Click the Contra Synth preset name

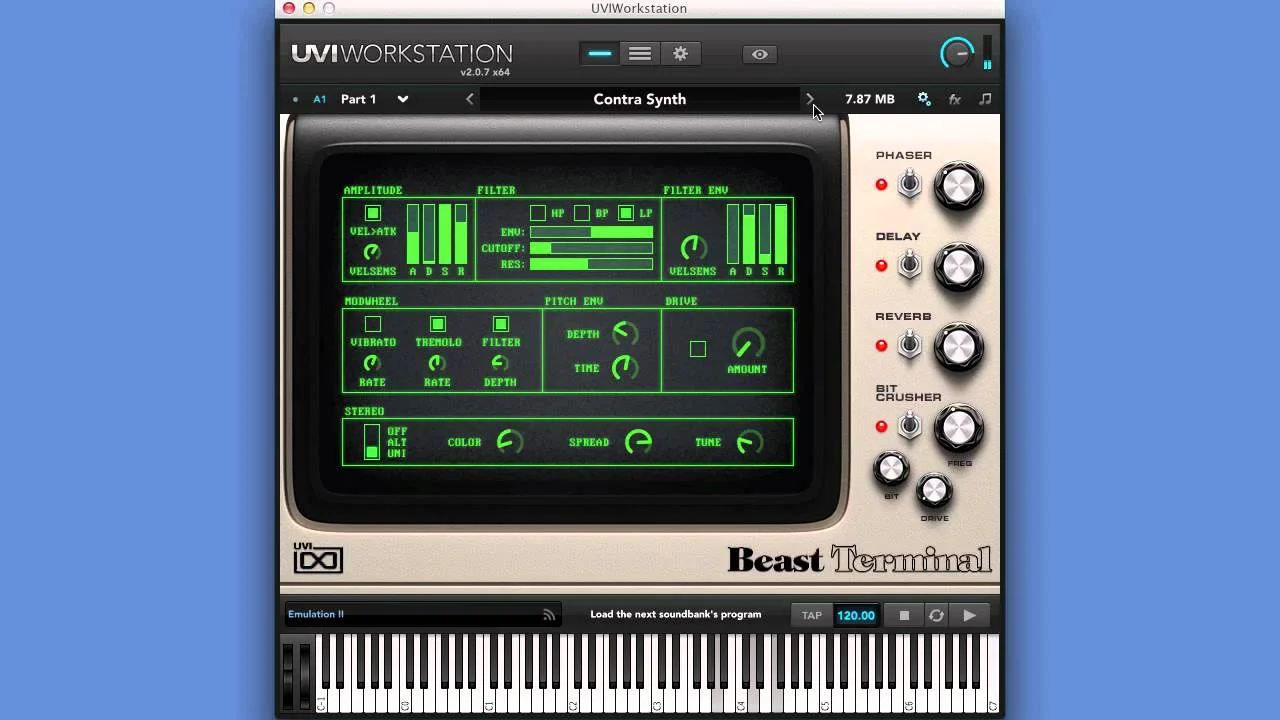click(x=640, y=99)
